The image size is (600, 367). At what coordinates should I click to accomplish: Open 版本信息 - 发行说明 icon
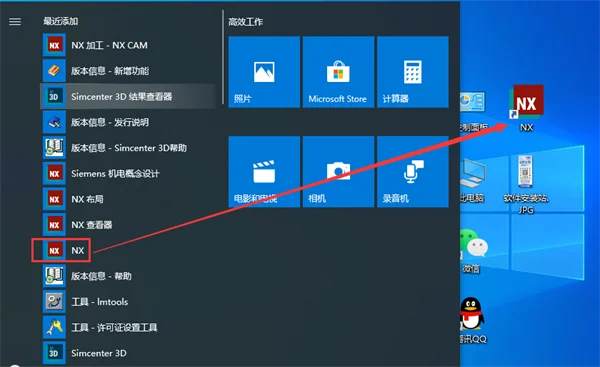coord(54,122)
